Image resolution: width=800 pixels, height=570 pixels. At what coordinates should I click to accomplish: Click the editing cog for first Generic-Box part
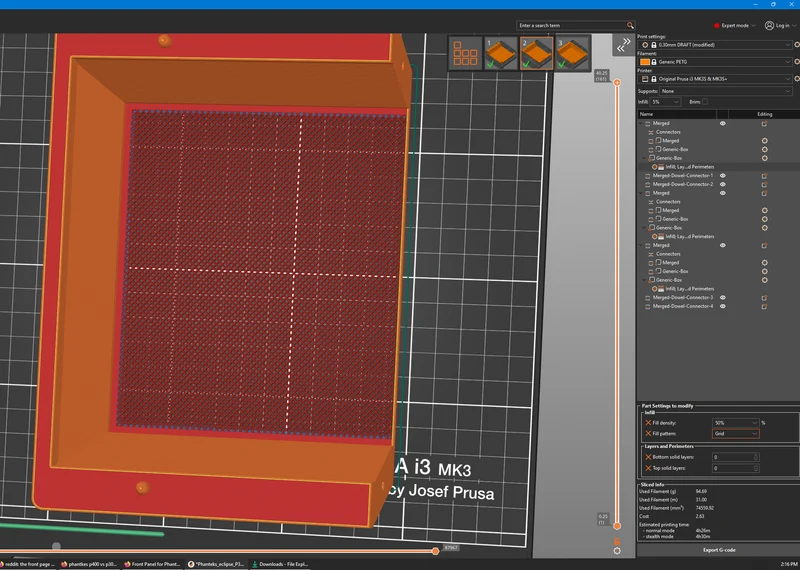tap(764, 150)
